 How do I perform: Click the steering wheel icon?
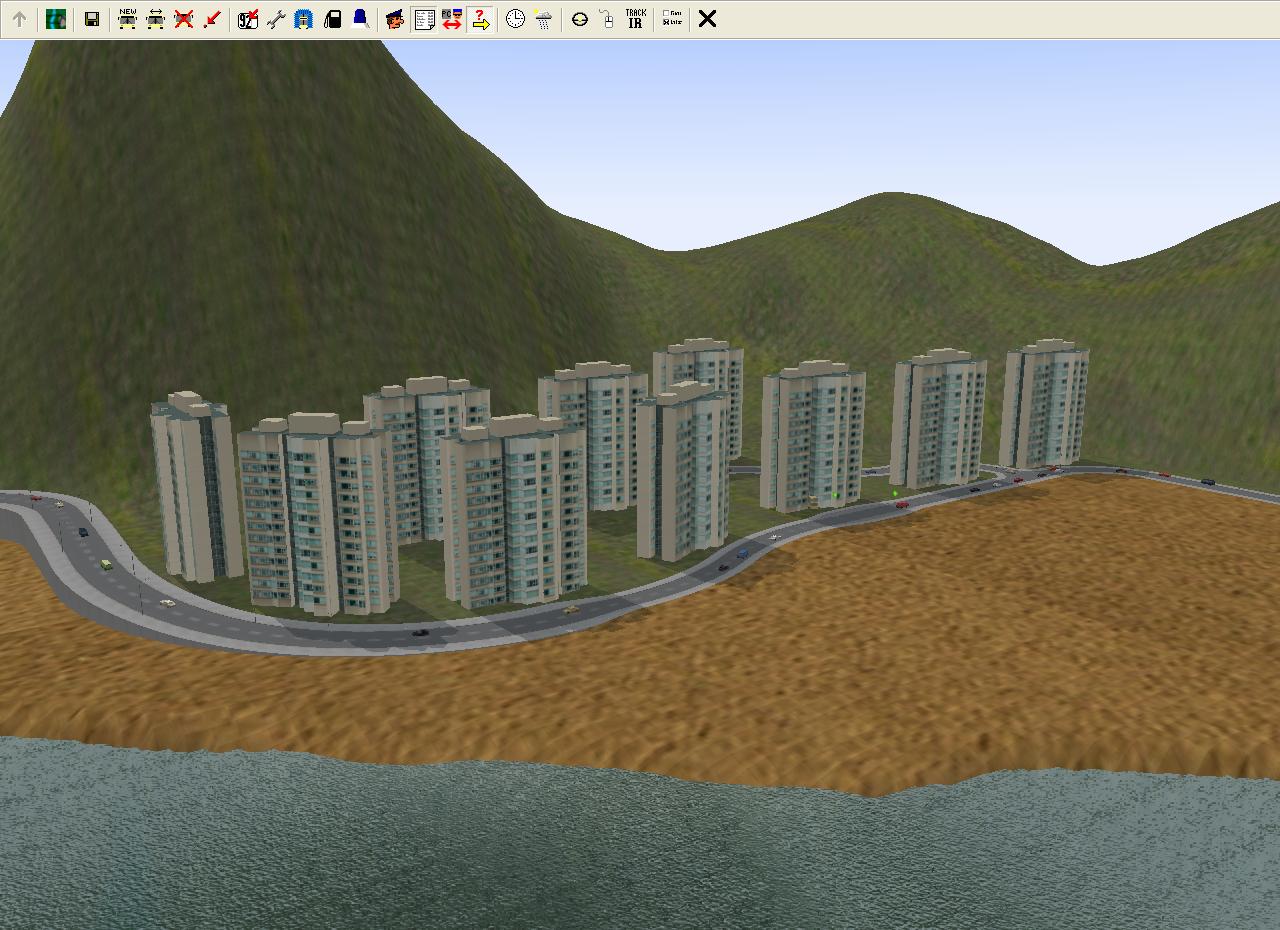[x=579, y=19]
